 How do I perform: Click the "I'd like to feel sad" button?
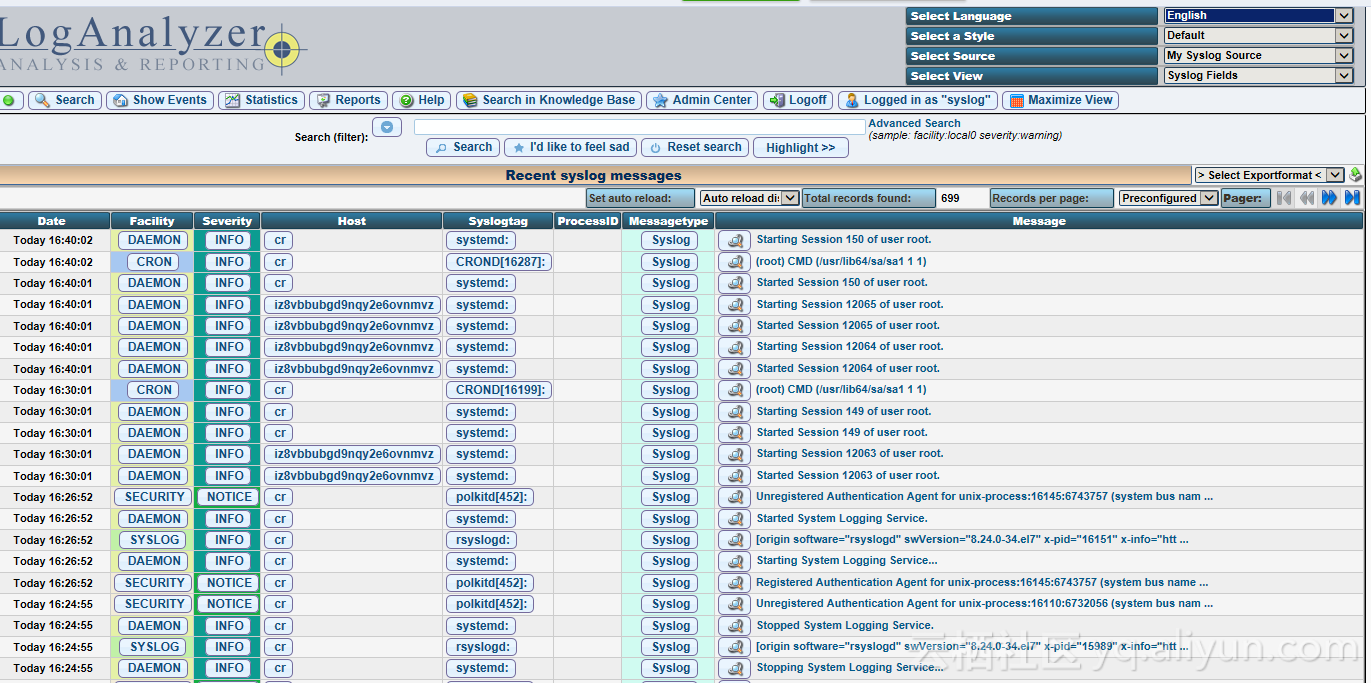click(x=570, y=147)
